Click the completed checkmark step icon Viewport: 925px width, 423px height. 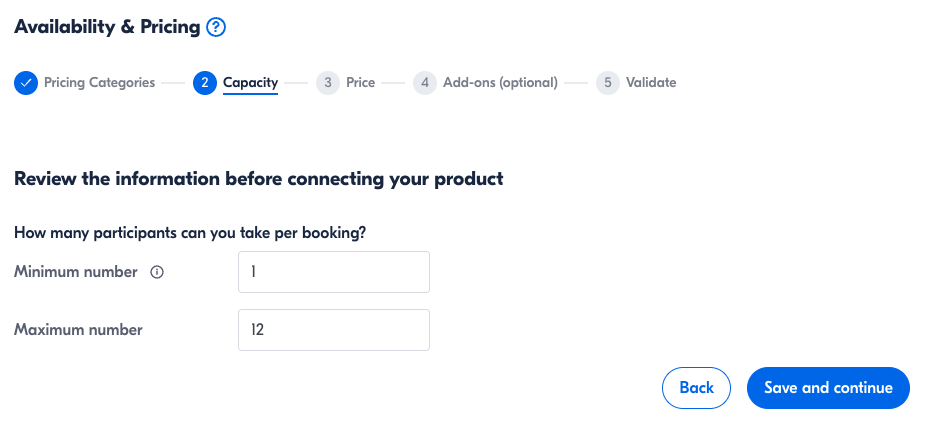pyautogui.click(x=26, y=83)
